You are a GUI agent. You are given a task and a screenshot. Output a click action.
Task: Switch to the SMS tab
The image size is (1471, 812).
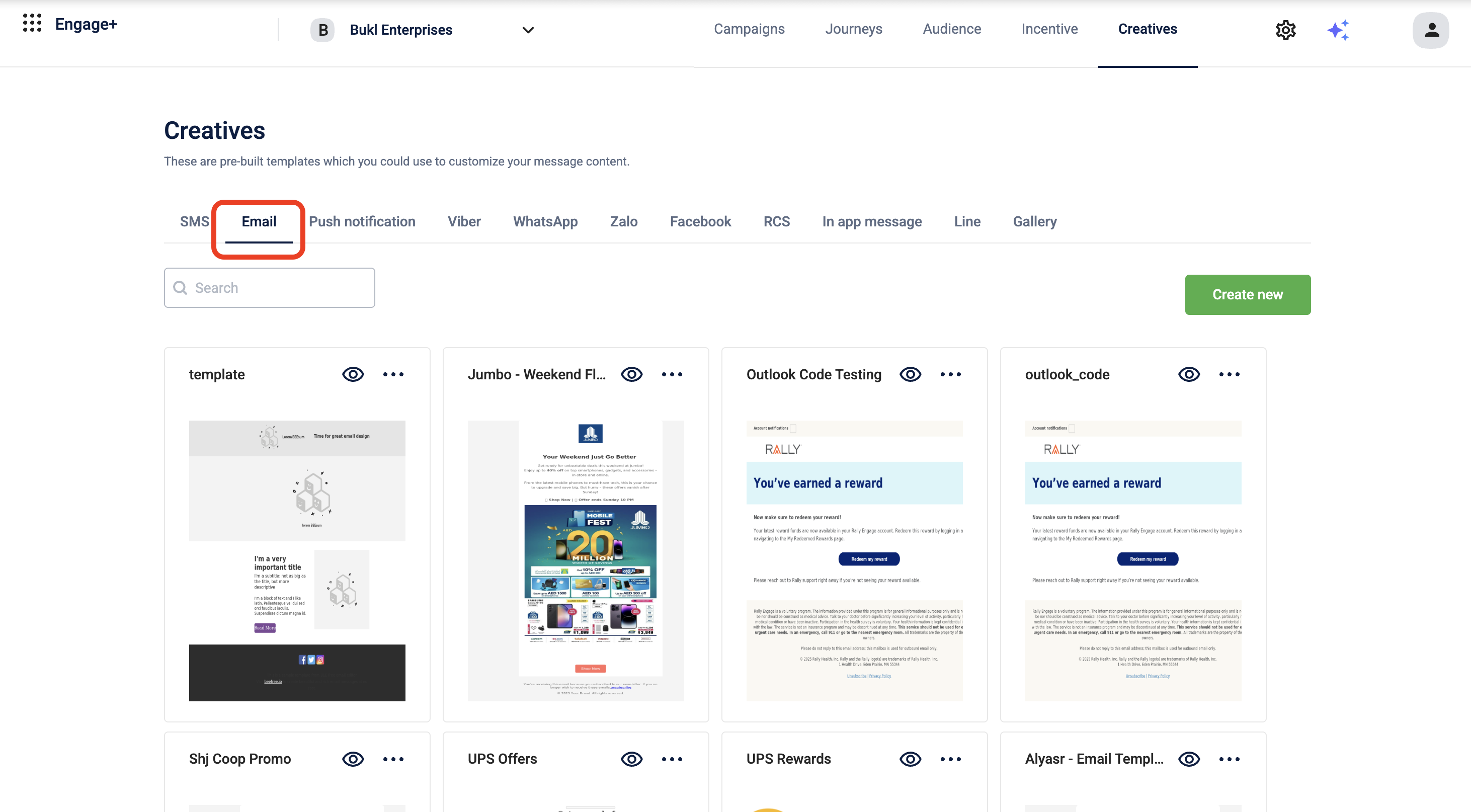coord(194,221)
